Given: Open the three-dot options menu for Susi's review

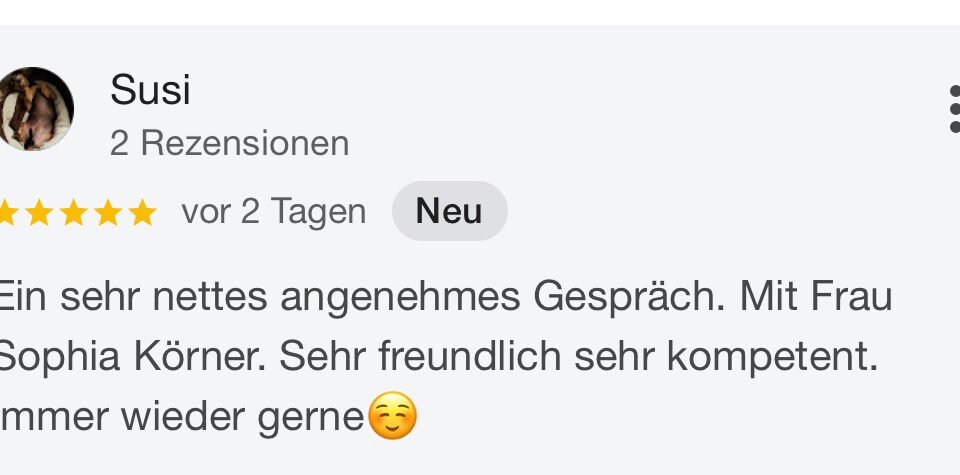Looking at the screenshot, I should click(x=954, y=109).
